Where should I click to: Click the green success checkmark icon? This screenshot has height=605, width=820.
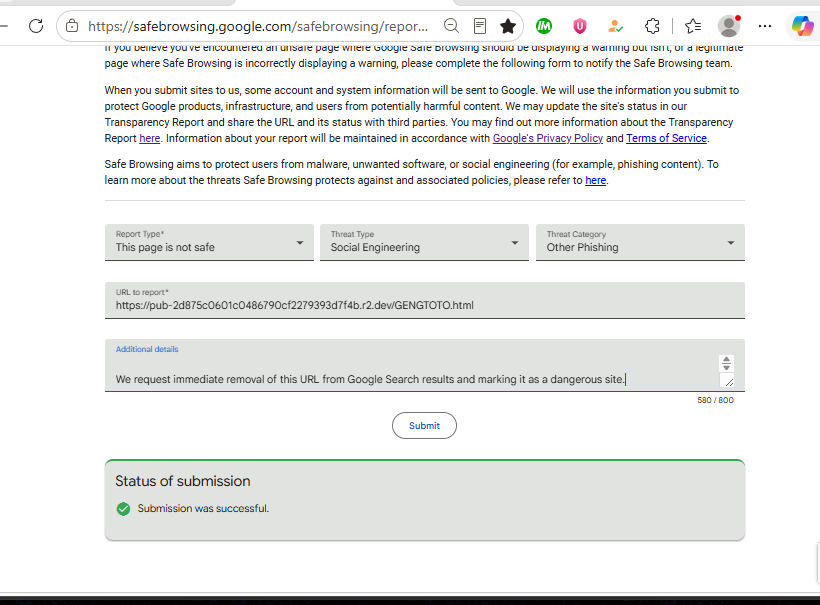point(123,509)
